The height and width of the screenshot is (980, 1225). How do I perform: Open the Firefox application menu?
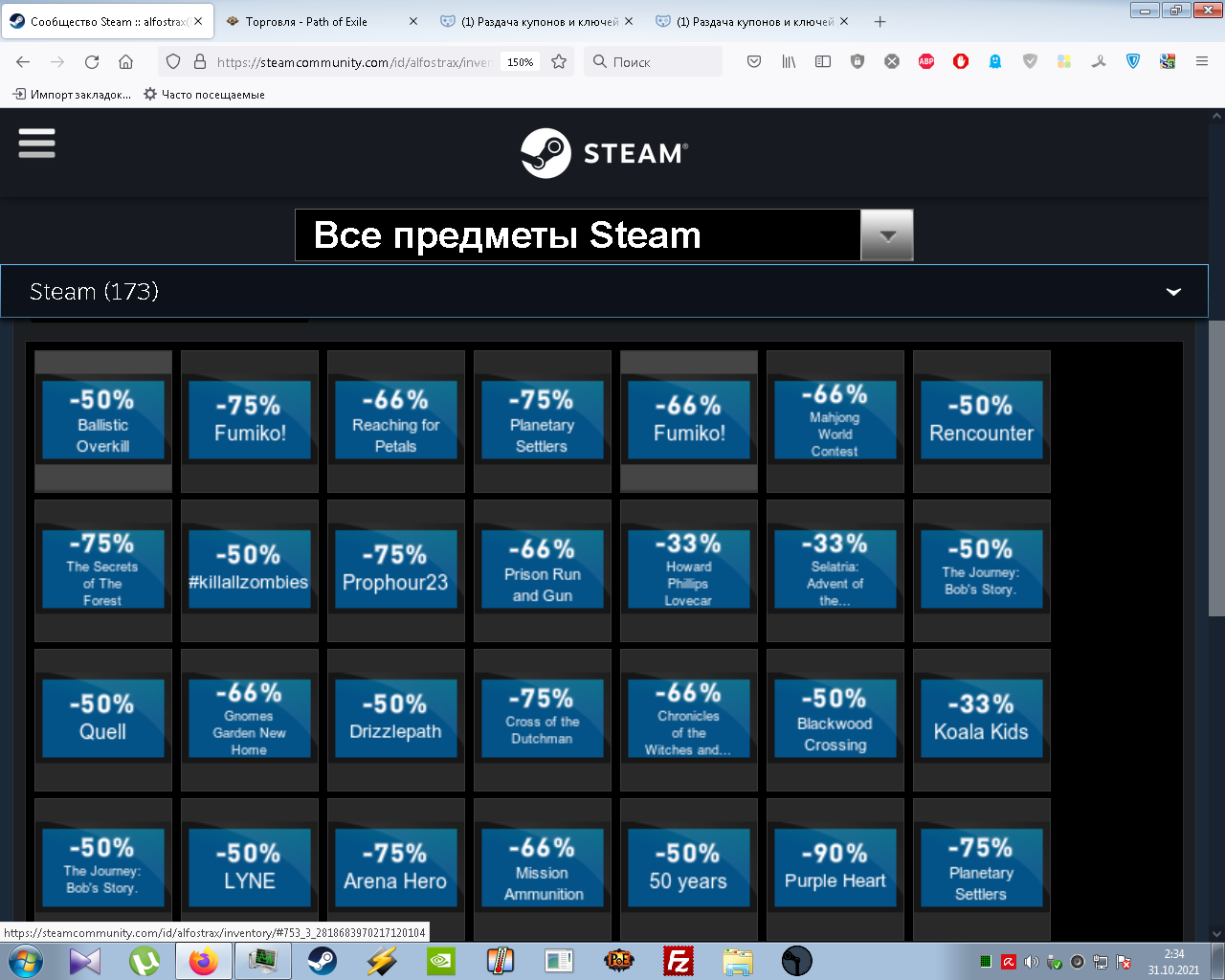pos(1202,61)
